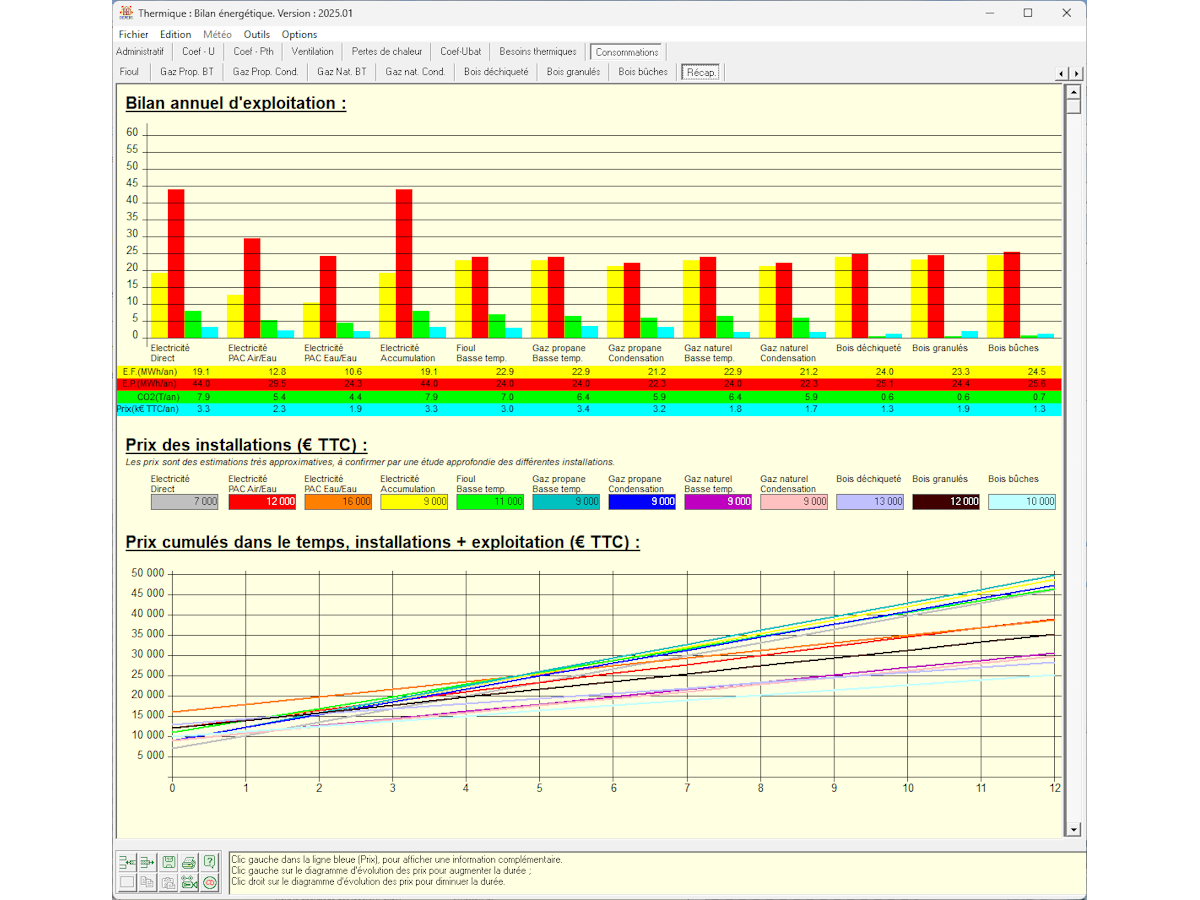This screenshot has width=1200, height=900.
Task: Open the Outils menu
Action: click(x=257, y=34)
